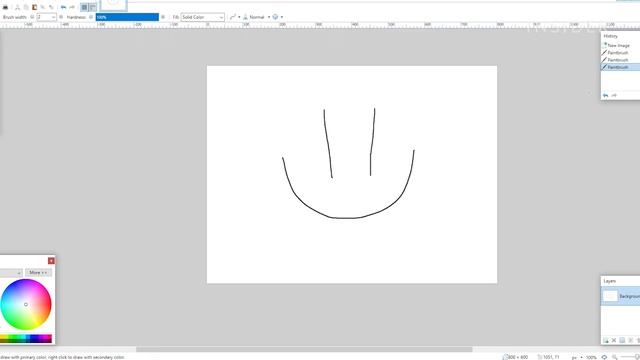The image size is (640, 360).
Task: Pick a hue on the color wheel
Action: click(26, 304)
